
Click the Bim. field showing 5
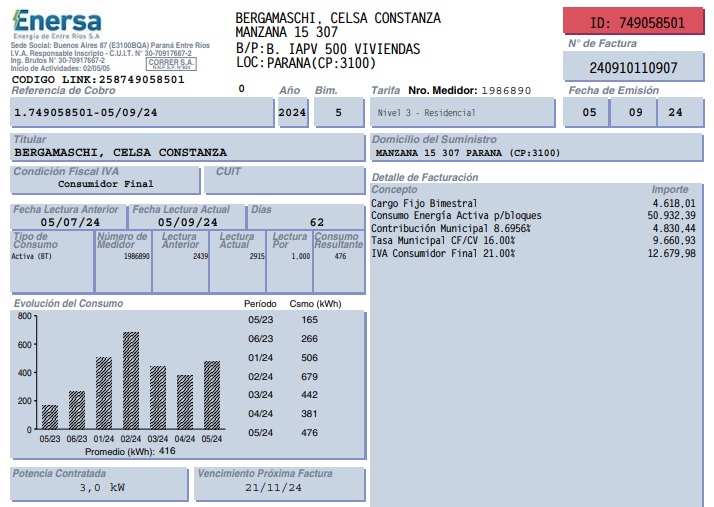click(337, 113)
